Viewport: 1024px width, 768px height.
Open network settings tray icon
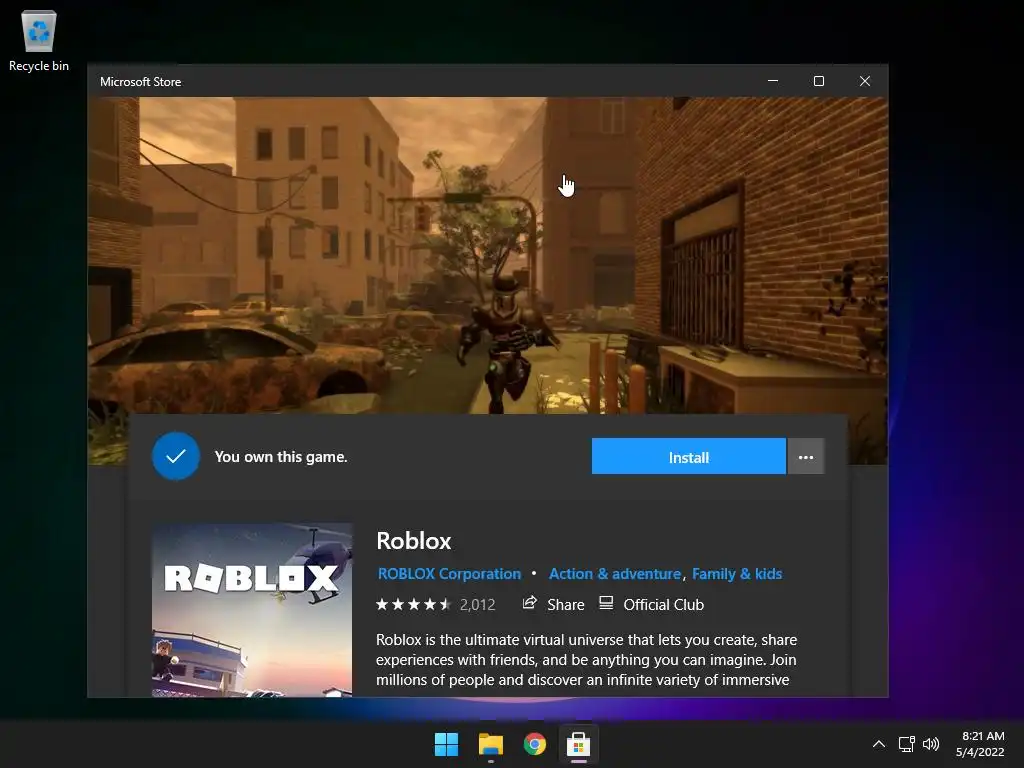(x=906, y=744)
